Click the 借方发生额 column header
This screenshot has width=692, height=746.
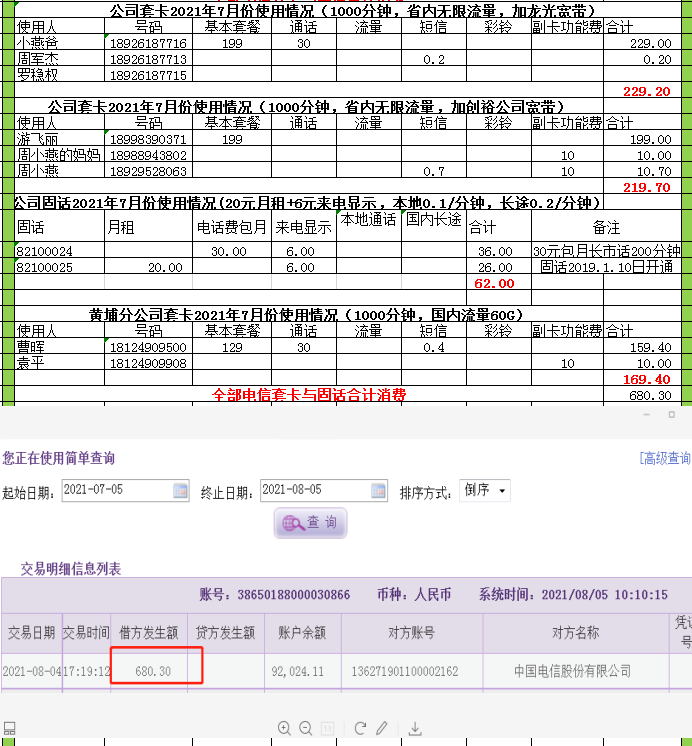coord(149,633)
